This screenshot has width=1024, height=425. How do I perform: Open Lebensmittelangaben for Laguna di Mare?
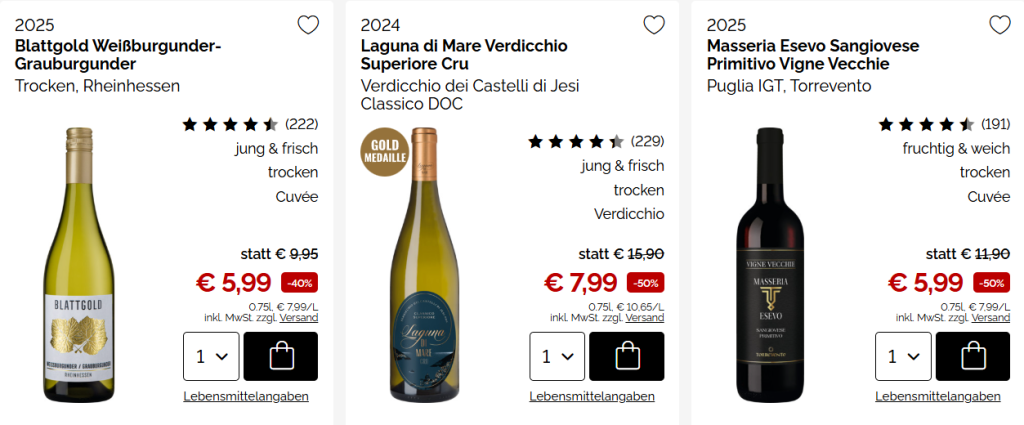[x=592, y=396]
